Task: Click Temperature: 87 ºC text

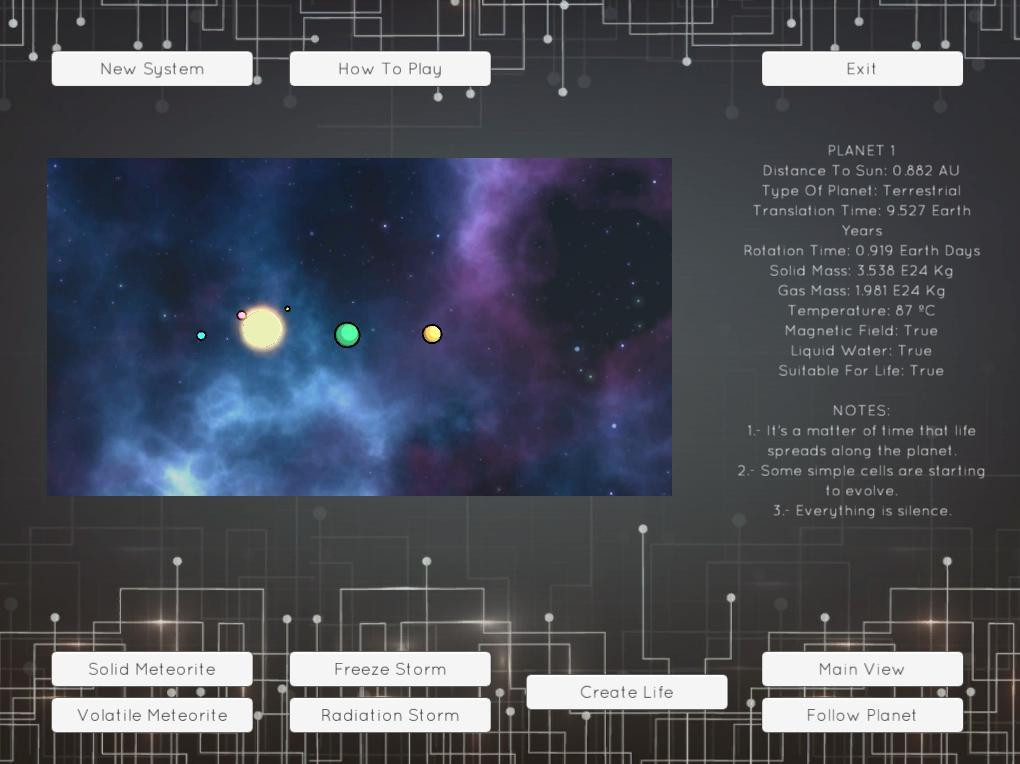Action: (x=861, y=310)
